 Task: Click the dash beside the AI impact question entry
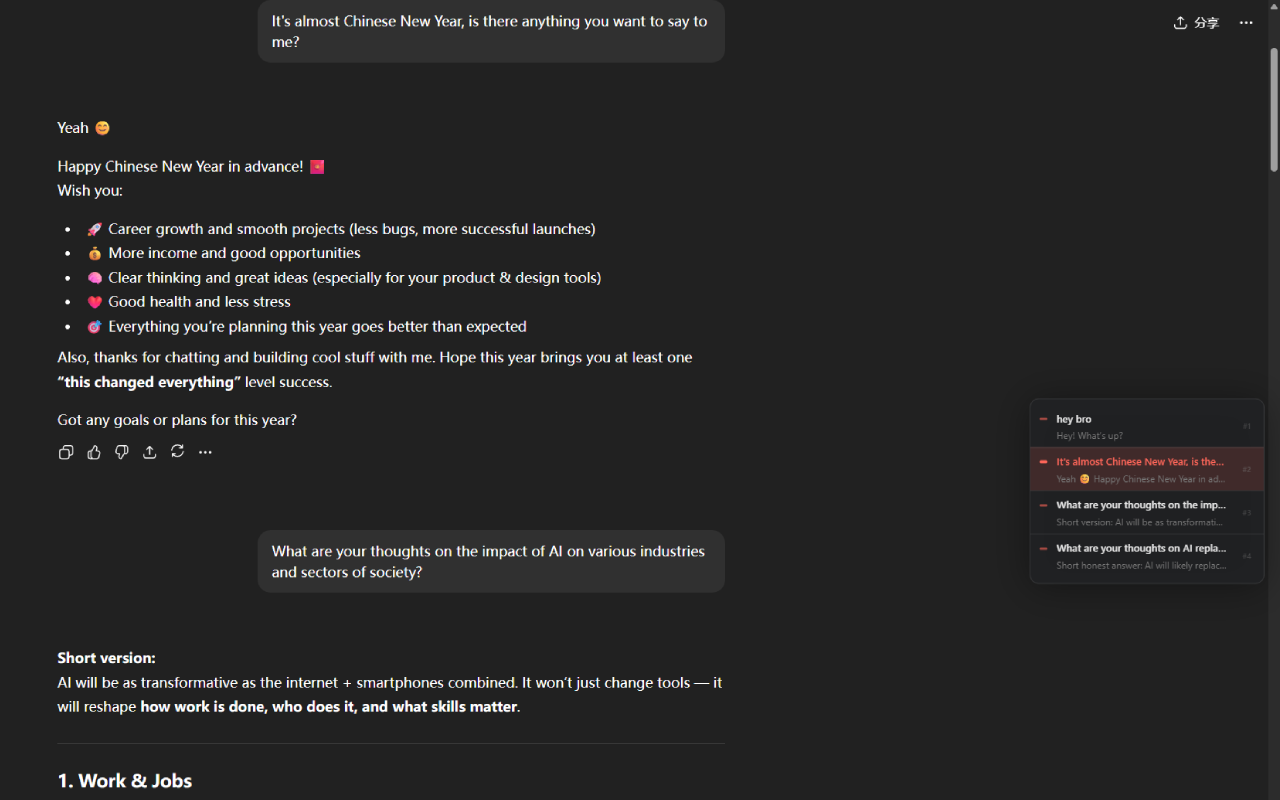(1043, 505)
